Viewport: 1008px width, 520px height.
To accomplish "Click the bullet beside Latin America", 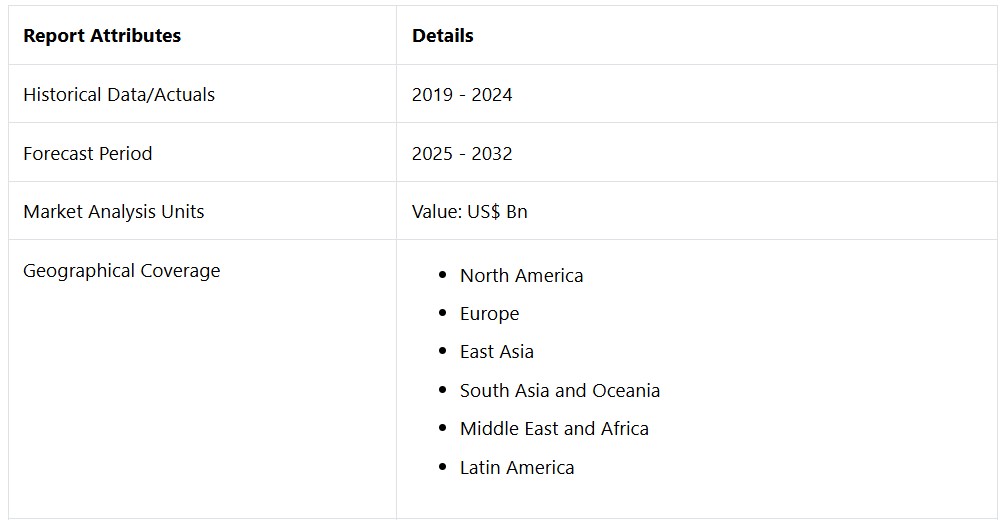I will (442, 467).
